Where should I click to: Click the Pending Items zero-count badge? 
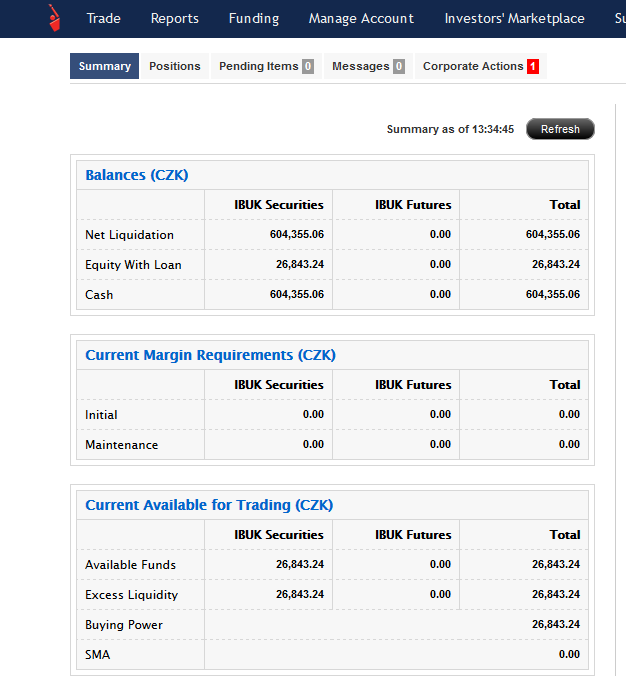308,67
